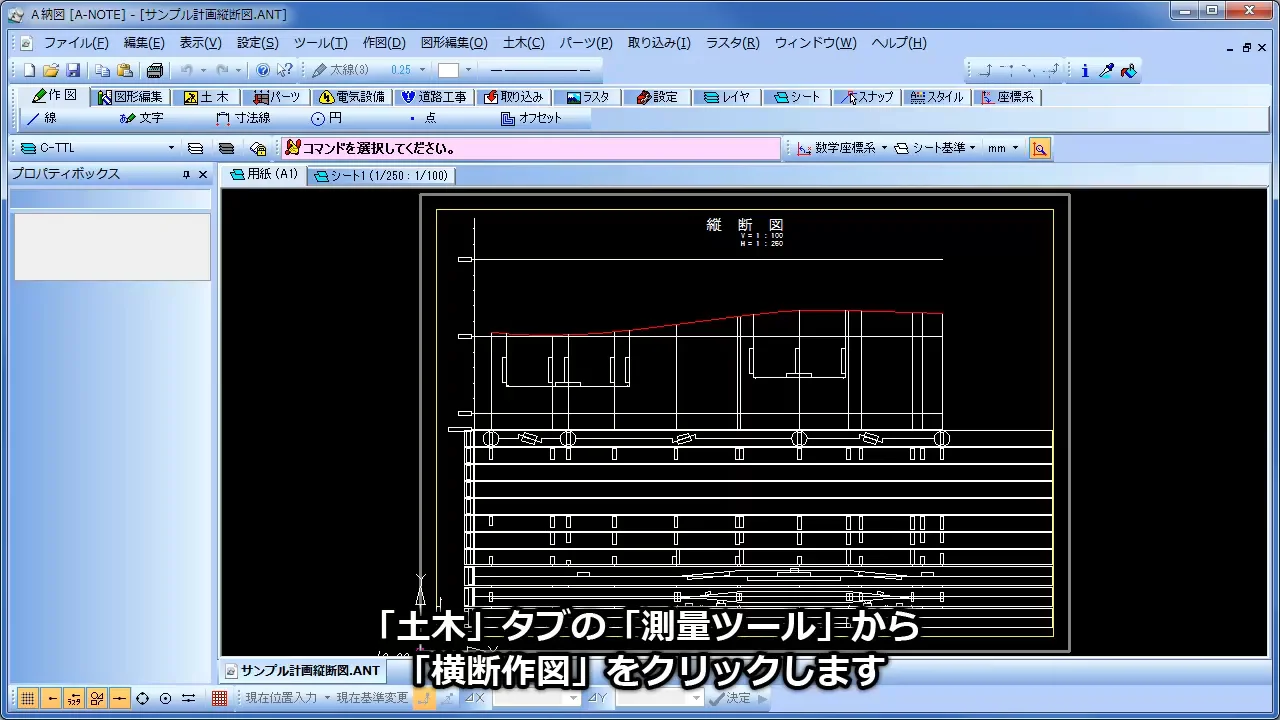
Task: Pick attributes with the eyedropper icon
Action: pos(1107,70)
